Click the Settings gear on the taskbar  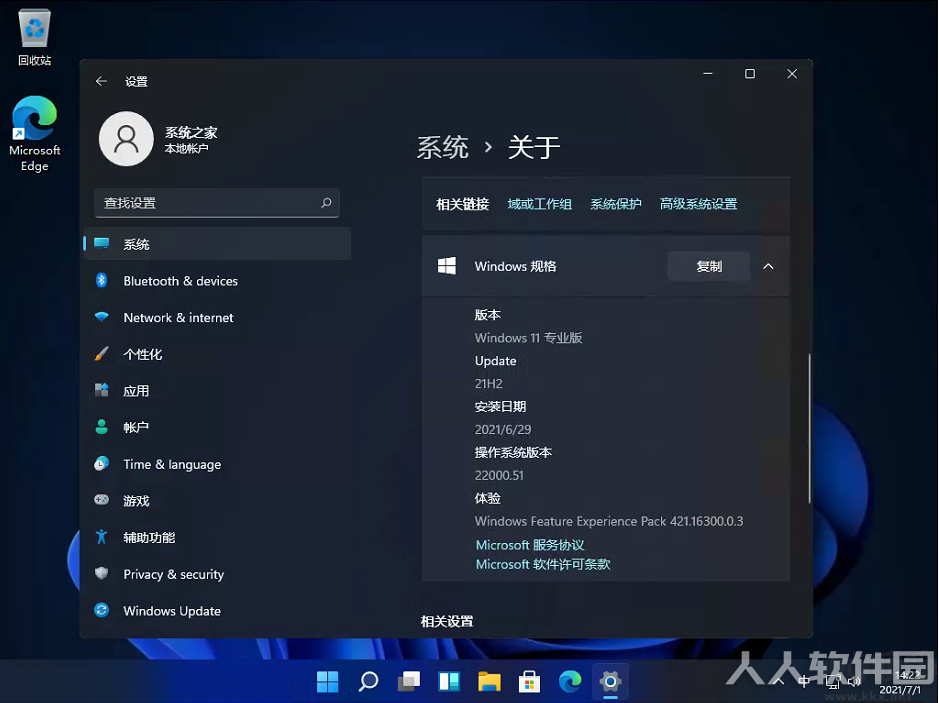pos(610,681)
